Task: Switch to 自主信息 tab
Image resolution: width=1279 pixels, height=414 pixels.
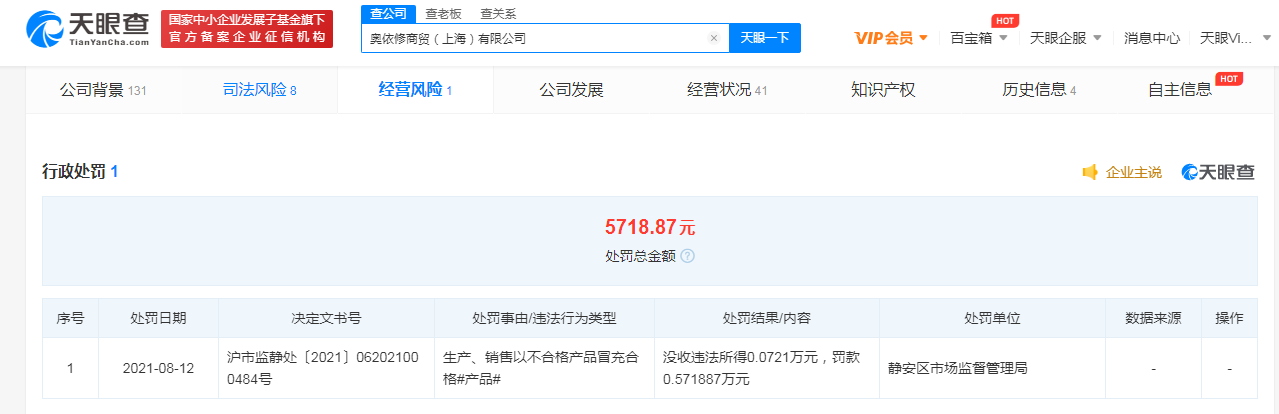Action: [x=1180, y=90]
